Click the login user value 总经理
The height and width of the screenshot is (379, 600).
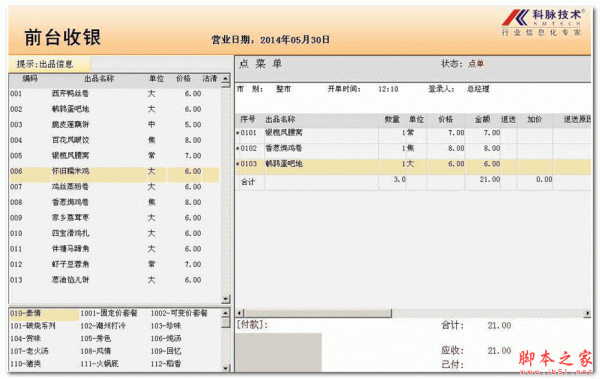click(x=478, y=89)
